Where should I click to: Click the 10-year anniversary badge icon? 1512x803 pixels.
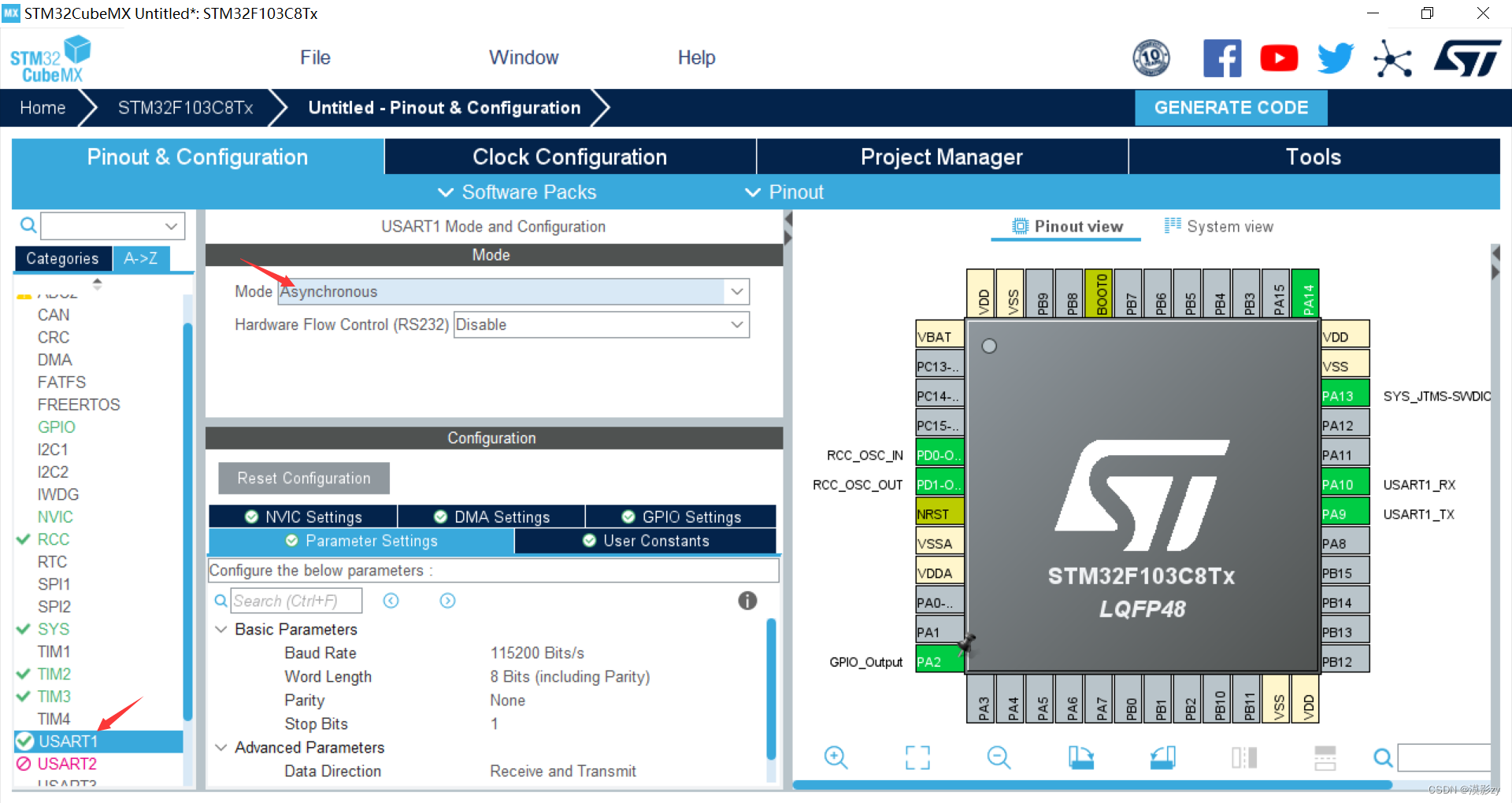coord(1151,58)
